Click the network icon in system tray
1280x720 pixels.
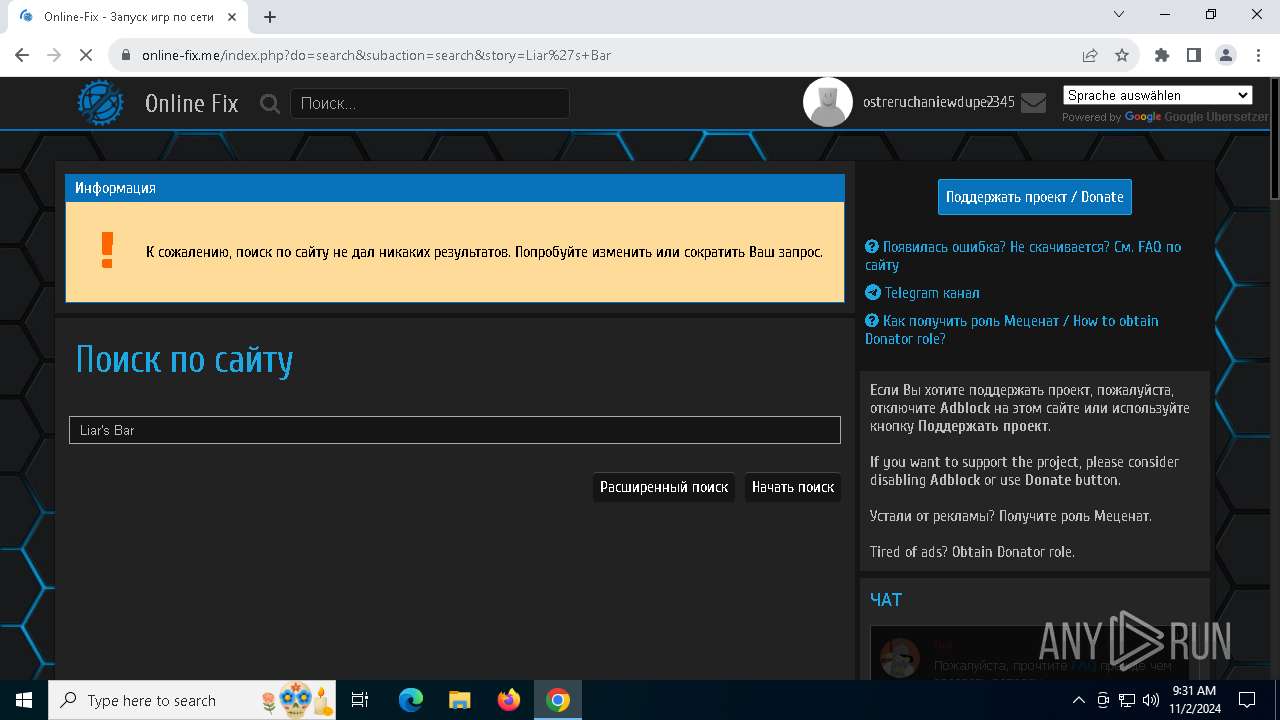click(1127, 700)
